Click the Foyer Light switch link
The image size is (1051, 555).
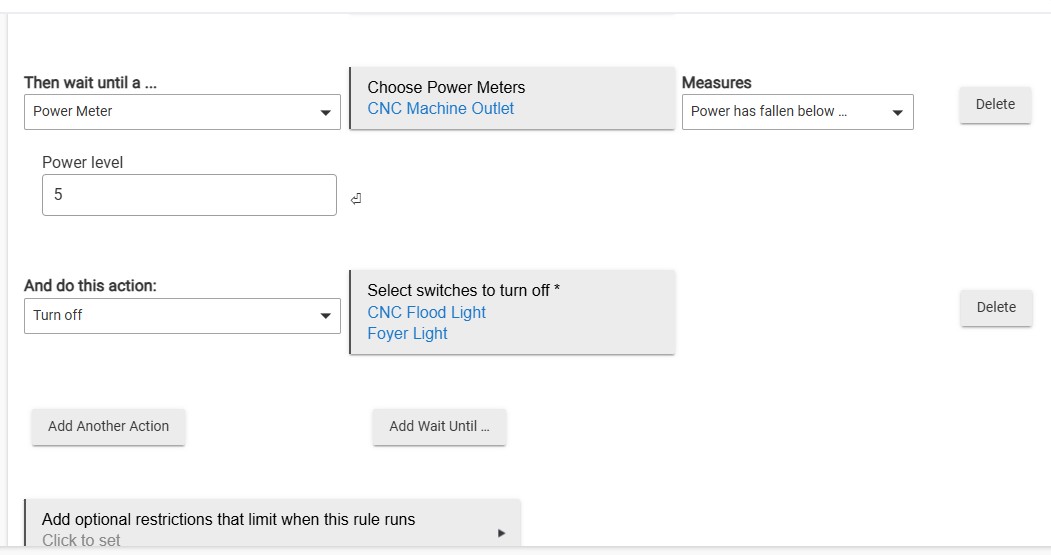(x=407, y=333)
